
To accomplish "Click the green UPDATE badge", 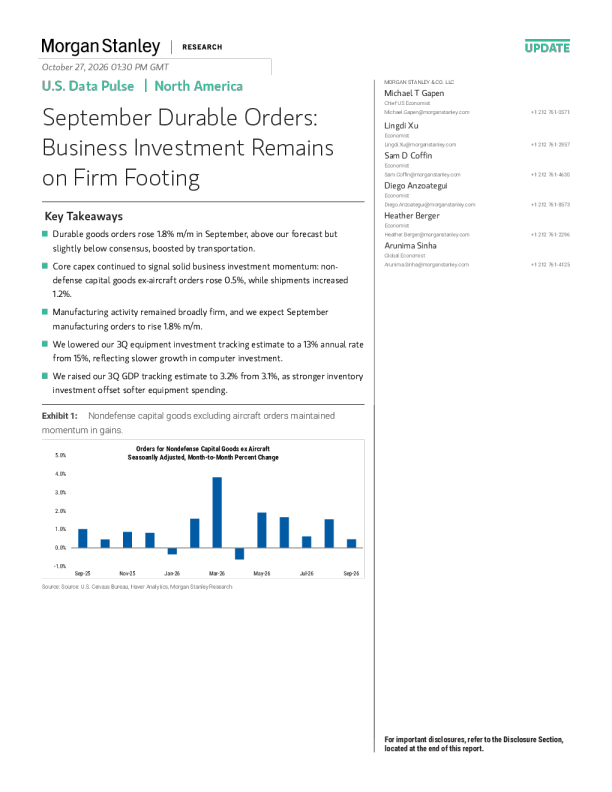I will click(547, 47).
